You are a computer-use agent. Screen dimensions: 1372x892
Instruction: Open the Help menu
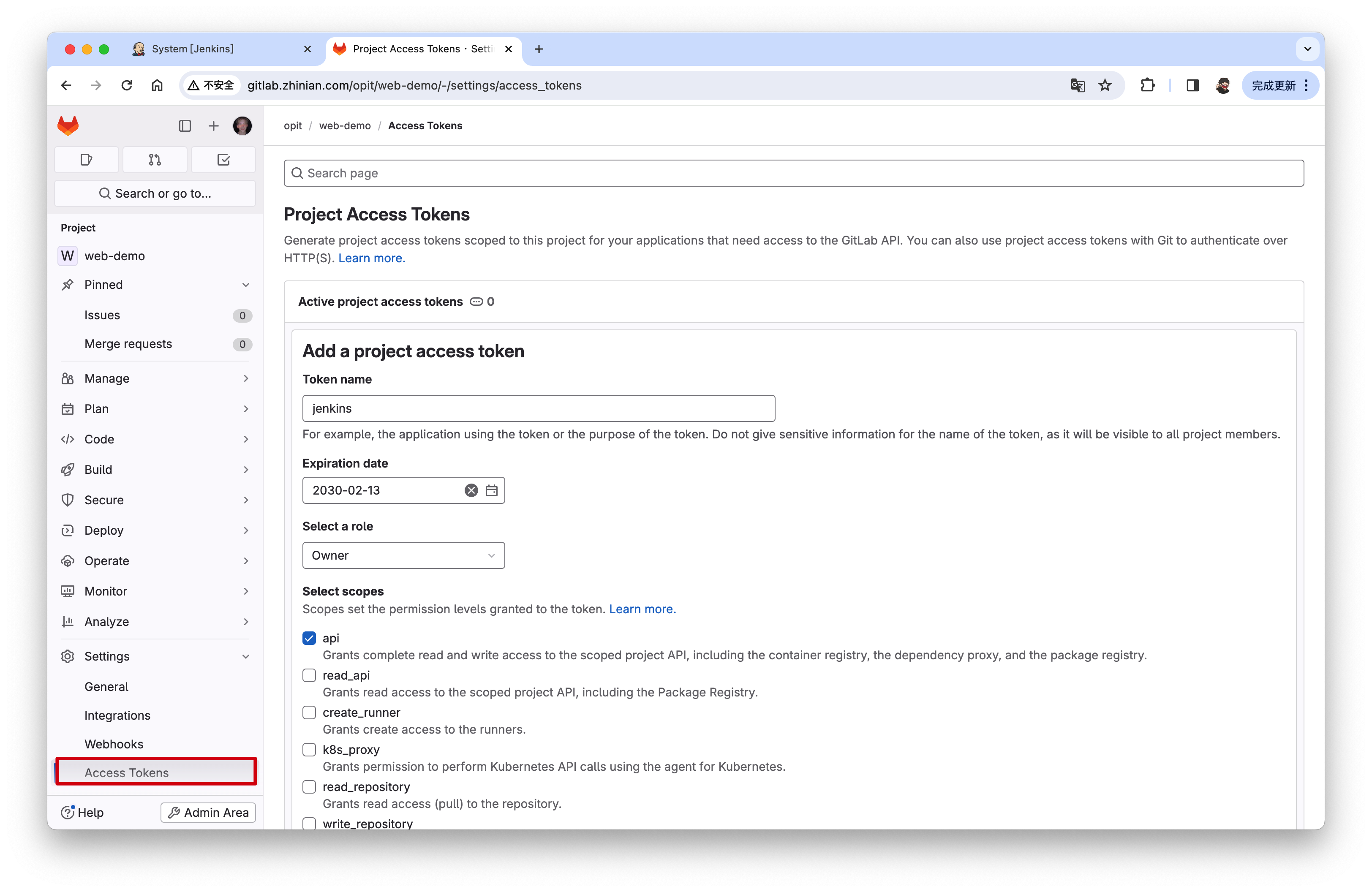point(82,813)
